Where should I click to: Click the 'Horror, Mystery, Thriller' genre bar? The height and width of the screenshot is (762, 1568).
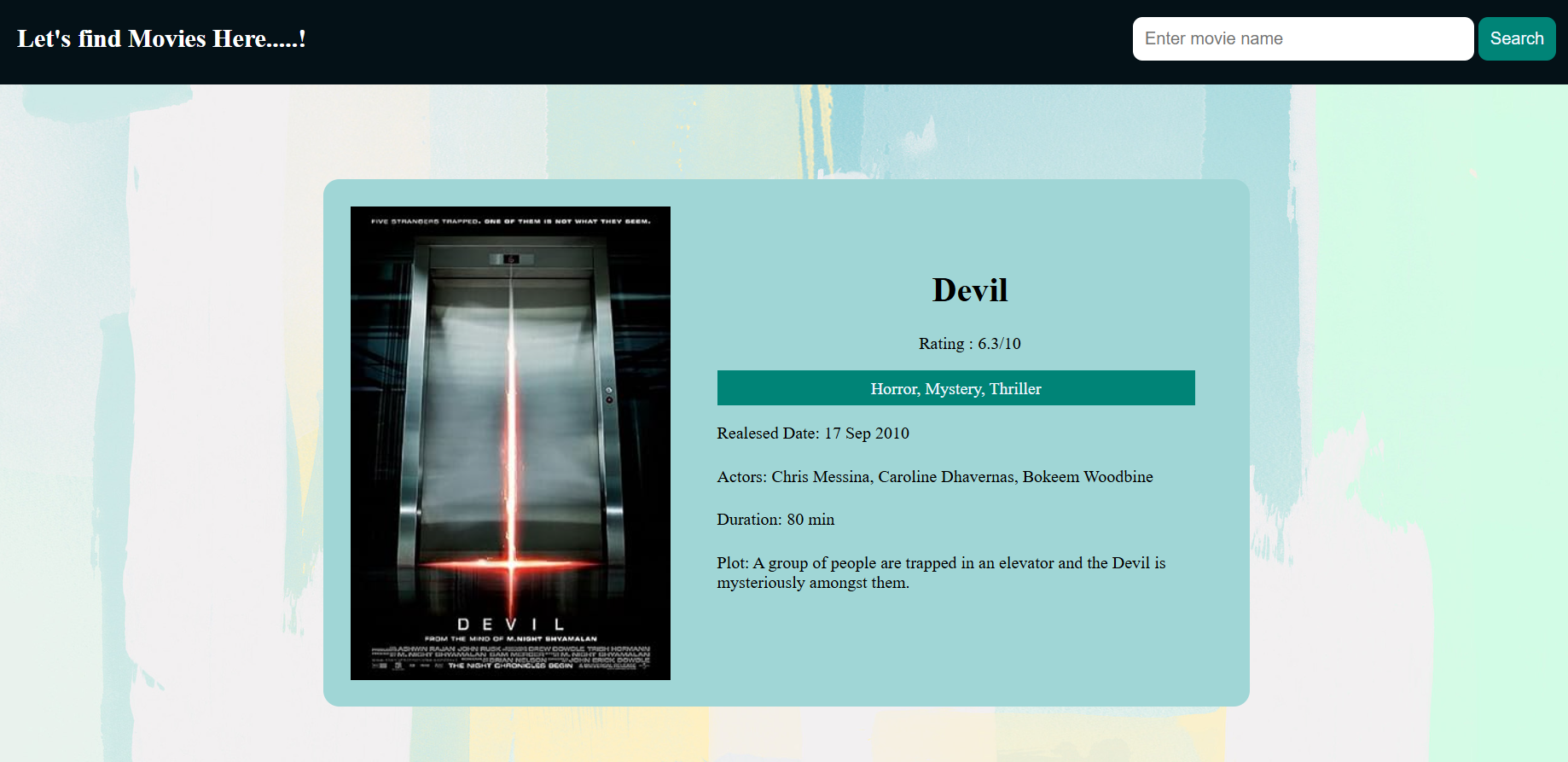pos(955,388)
